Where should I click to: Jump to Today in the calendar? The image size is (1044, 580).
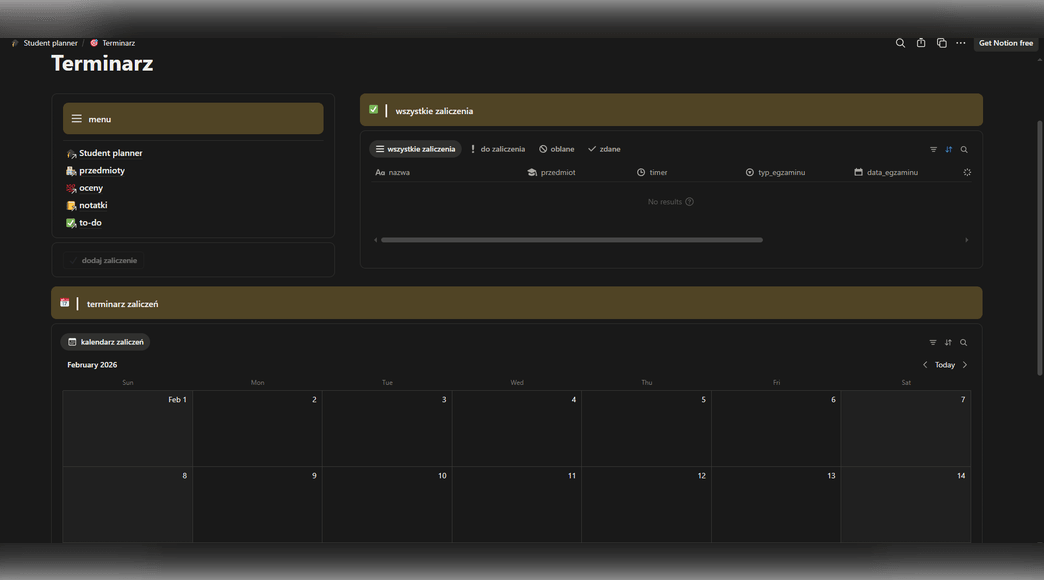click(x=945, y=365)
